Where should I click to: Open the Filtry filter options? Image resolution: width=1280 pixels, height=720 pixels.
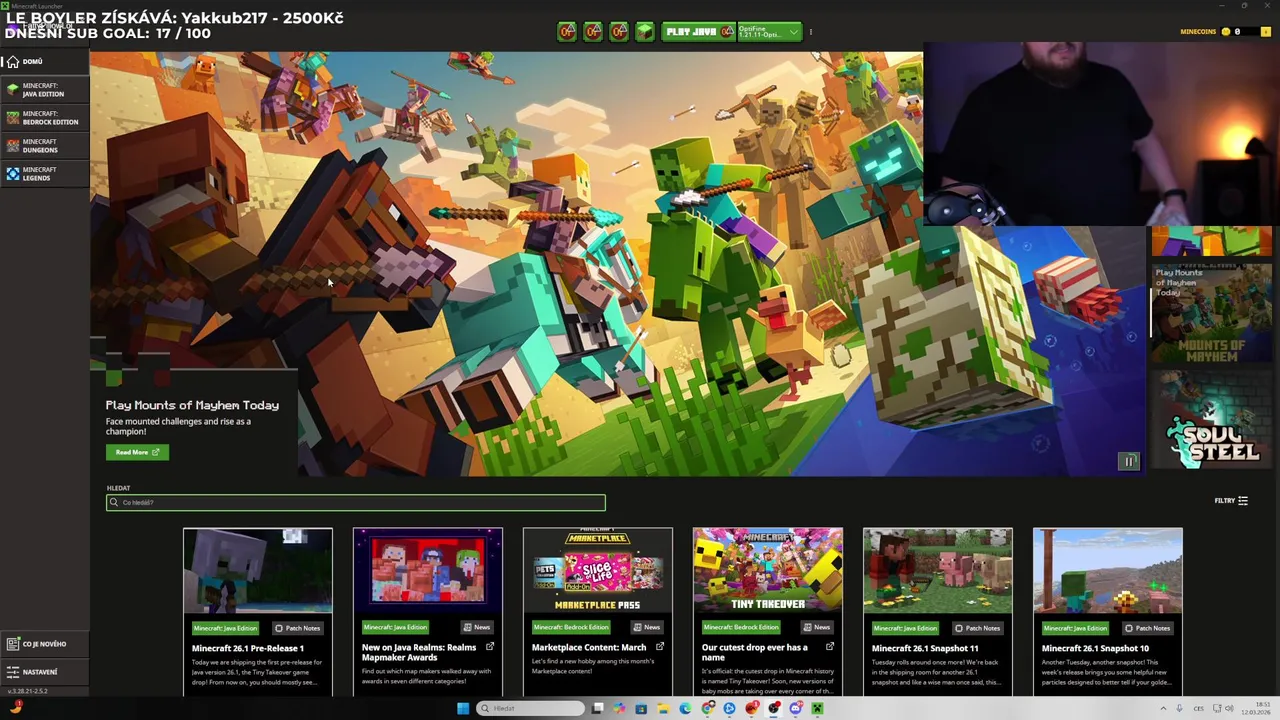click(1231, 501)
